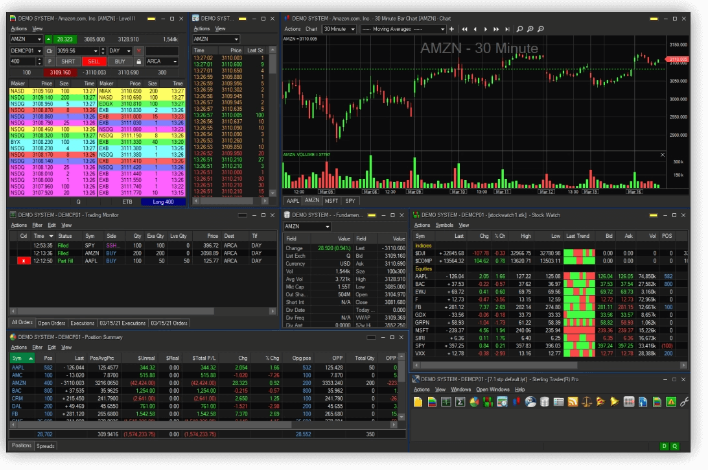Expand the DAY time-in-force dropdown

[129, 50]
